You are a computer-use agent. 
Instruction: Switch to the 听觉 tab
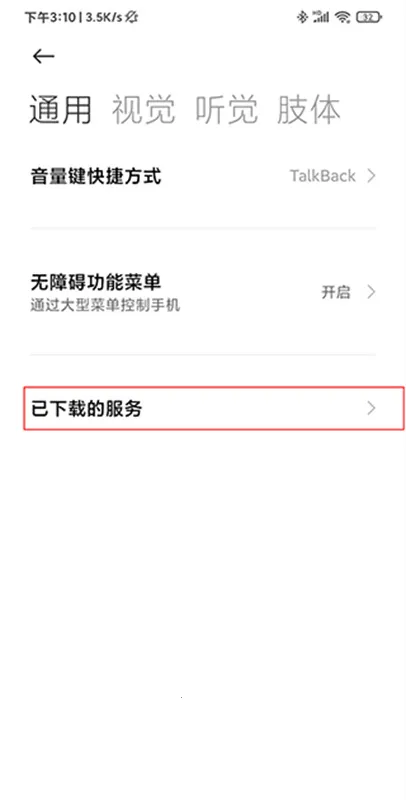226,109
